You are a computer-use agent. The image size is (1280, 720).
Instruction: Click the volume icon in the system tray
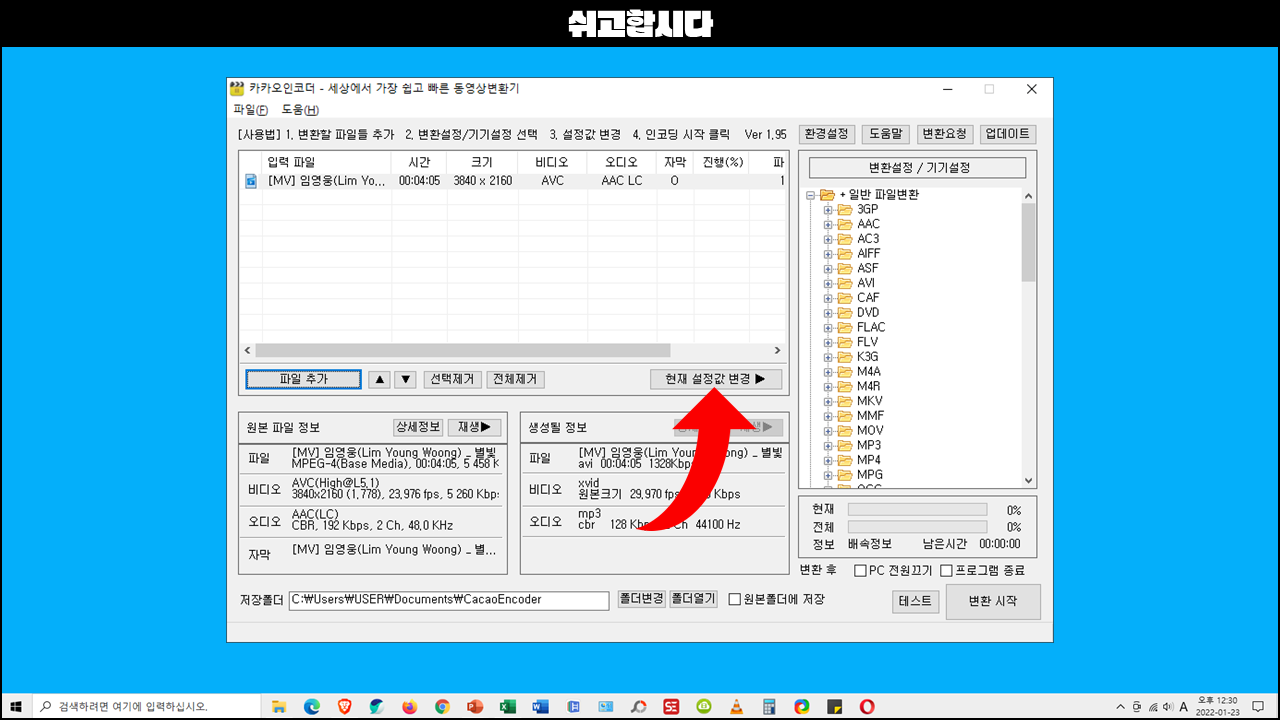pos(1166,706)
